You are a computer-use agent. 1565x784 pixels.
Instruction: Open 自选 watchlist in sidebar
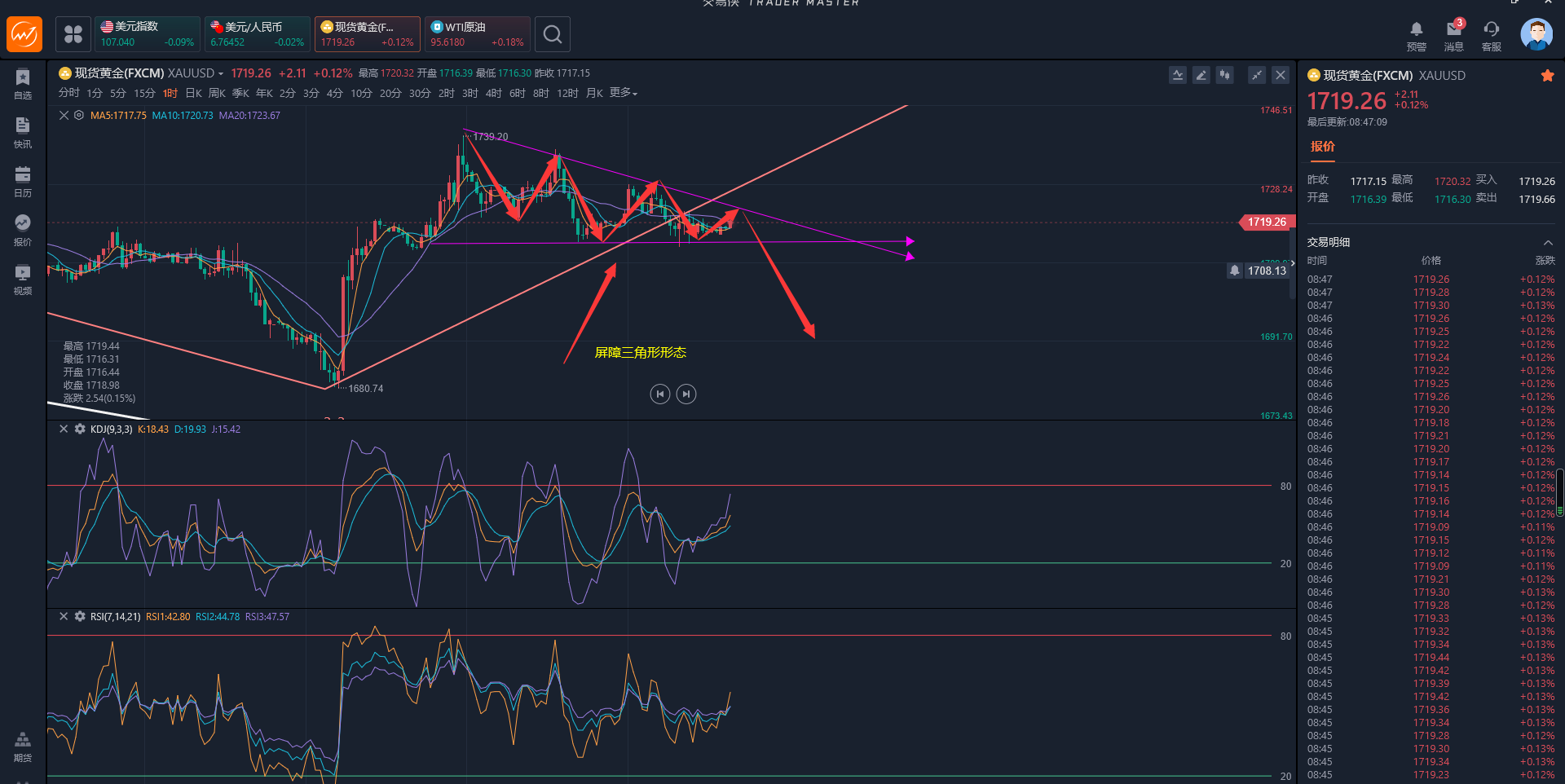(x=23, y=84)
